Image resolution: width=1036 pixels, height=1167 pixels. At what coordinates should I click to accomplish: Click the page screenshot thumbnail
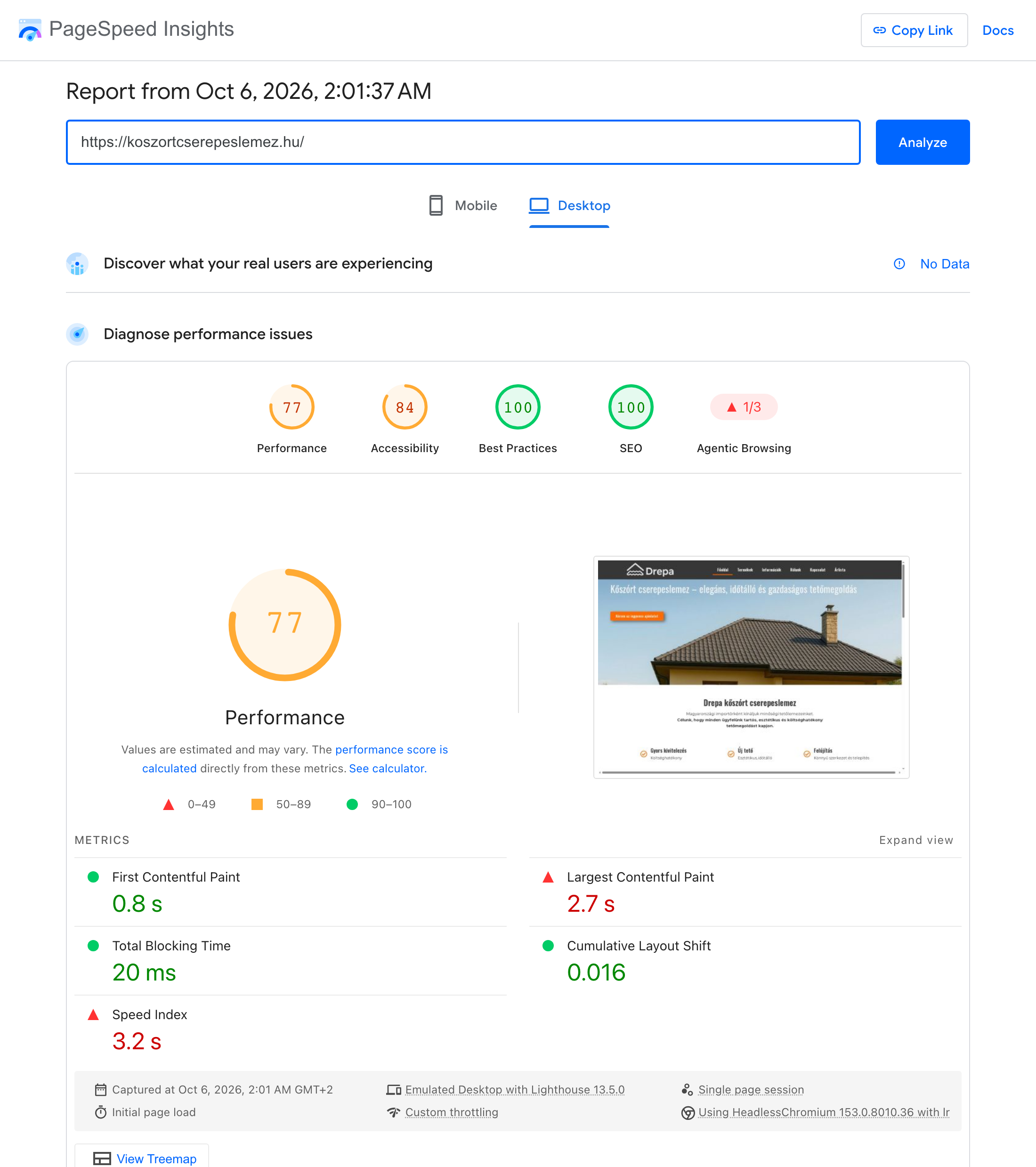point(751,667)
